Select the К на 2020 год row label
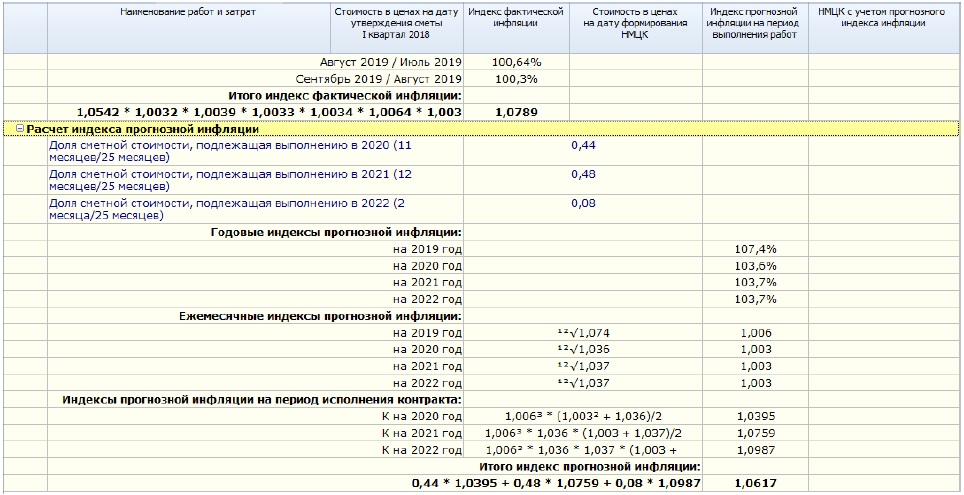Image resolution: width=964 pixels, height=495 pixels. pos(422,416)
